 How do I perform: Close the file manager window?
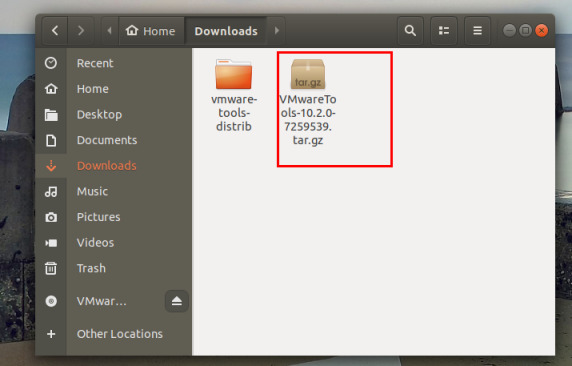pos(542,31)
